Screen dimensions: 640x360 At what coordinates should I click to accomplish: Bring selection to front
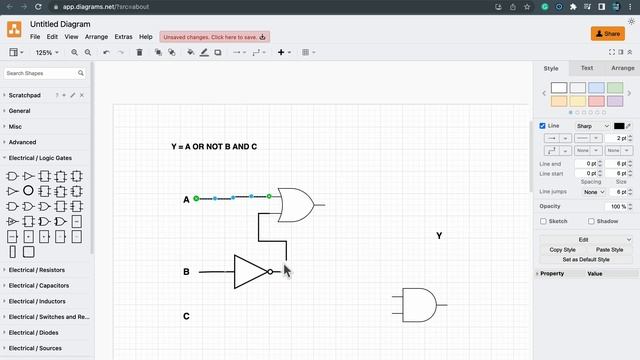pos(158,52)
